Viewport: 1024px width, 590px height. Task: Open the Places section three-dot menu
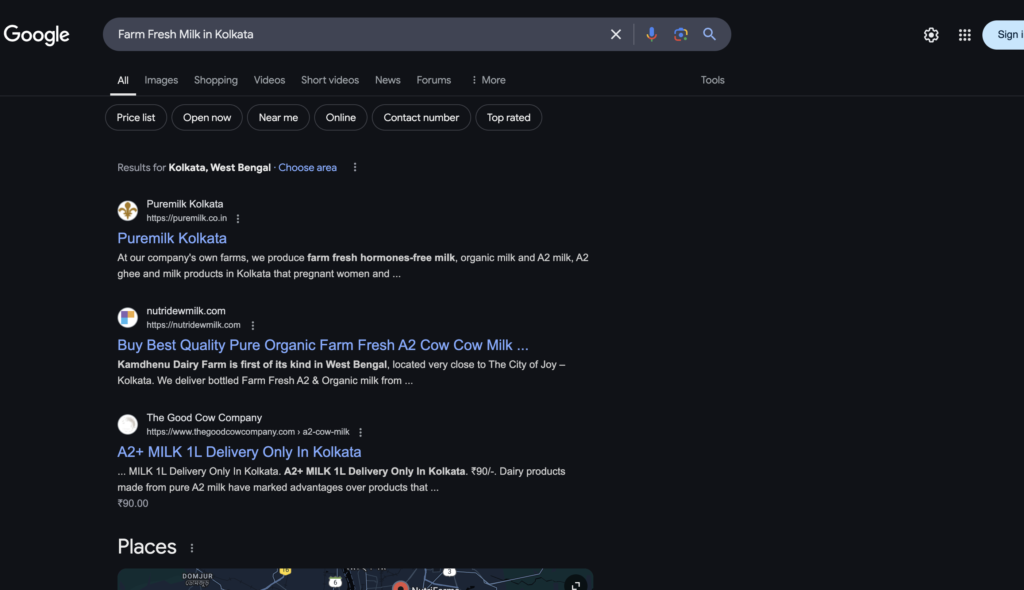[x=192, y=548]
